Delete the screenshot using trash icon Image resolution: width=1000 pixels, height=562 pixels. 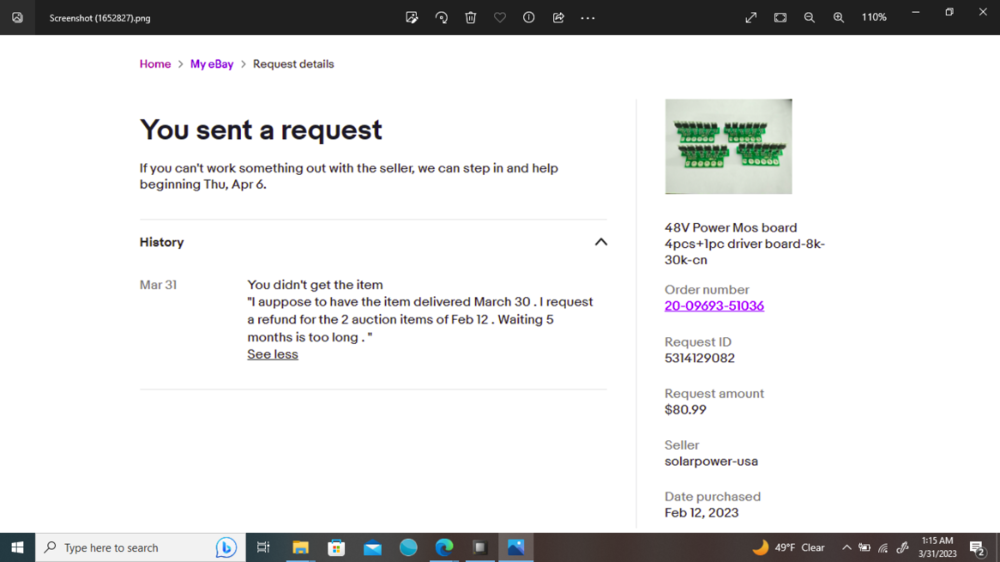[x=471, y=18]
